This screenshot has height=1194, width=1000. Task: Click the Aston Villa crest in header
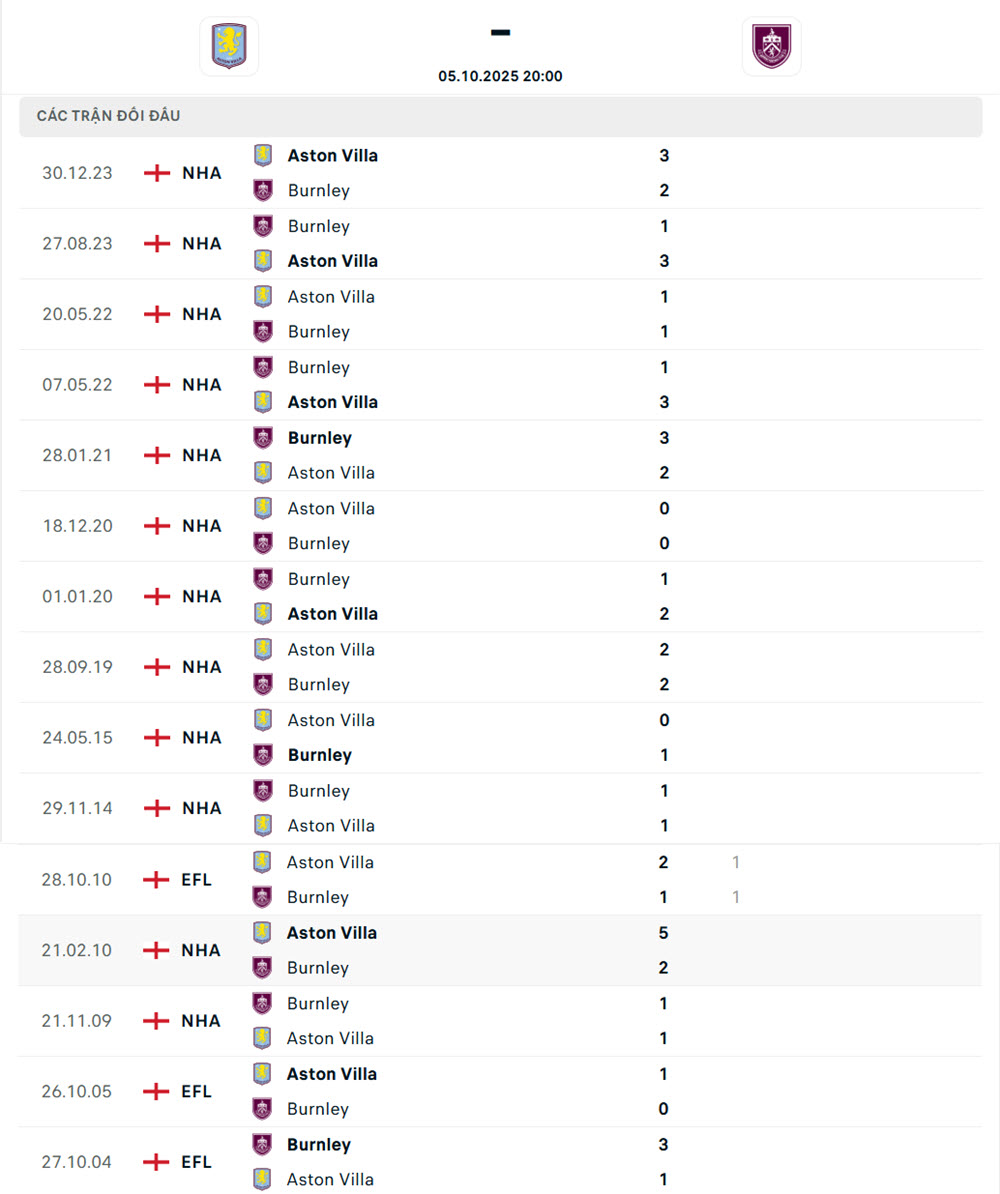click(x=229, y=46)
